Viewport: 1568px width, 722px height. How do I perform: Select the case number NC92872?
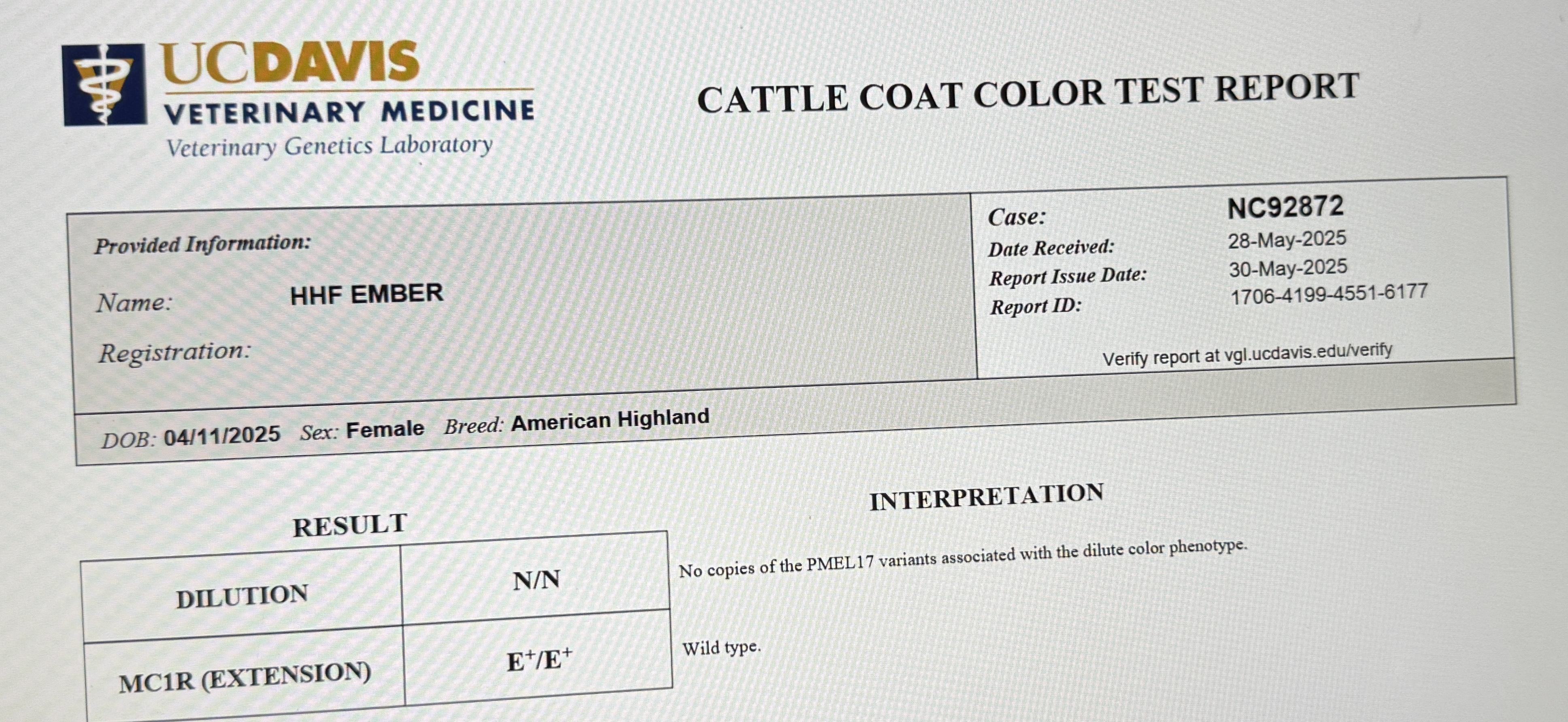(1285, 207)
